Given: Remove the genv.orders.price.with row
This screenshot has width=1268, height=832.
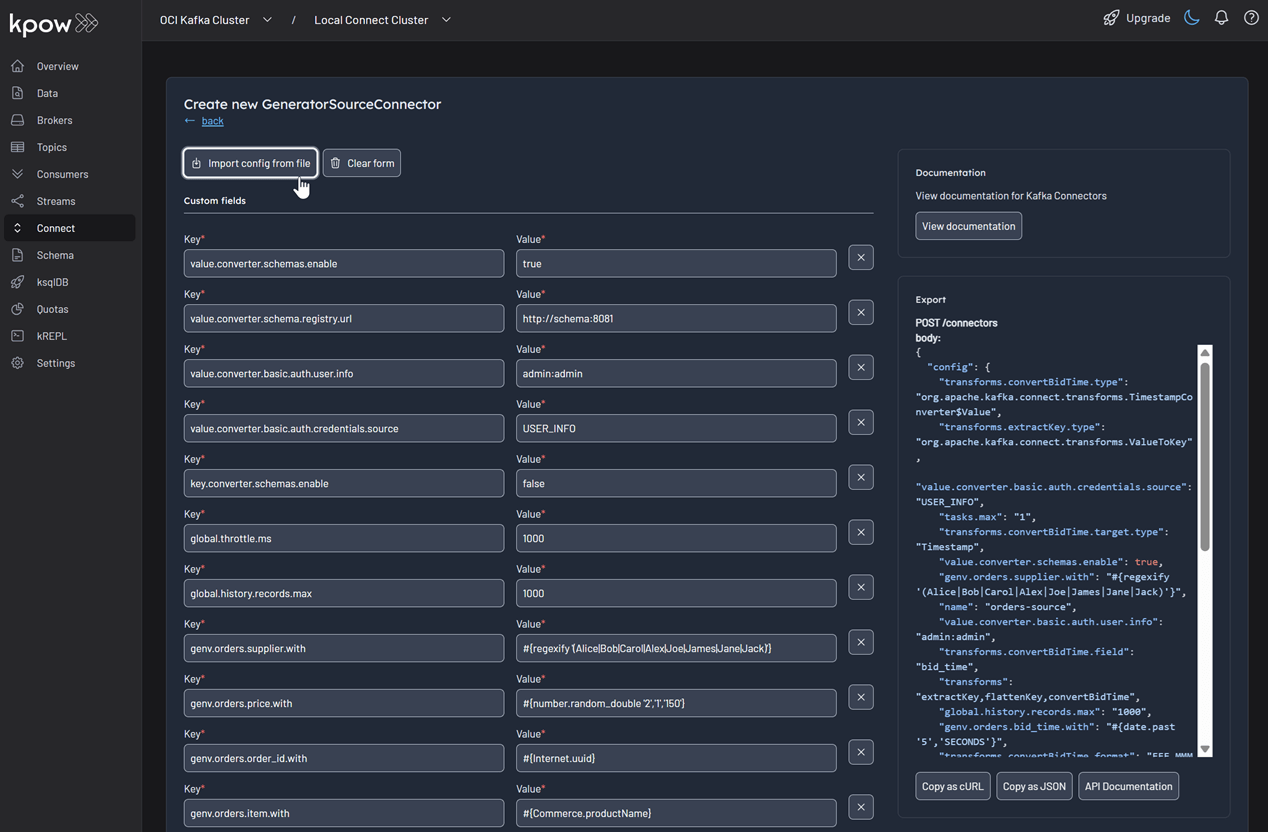Looking at the screenshot, I should 861,697.
